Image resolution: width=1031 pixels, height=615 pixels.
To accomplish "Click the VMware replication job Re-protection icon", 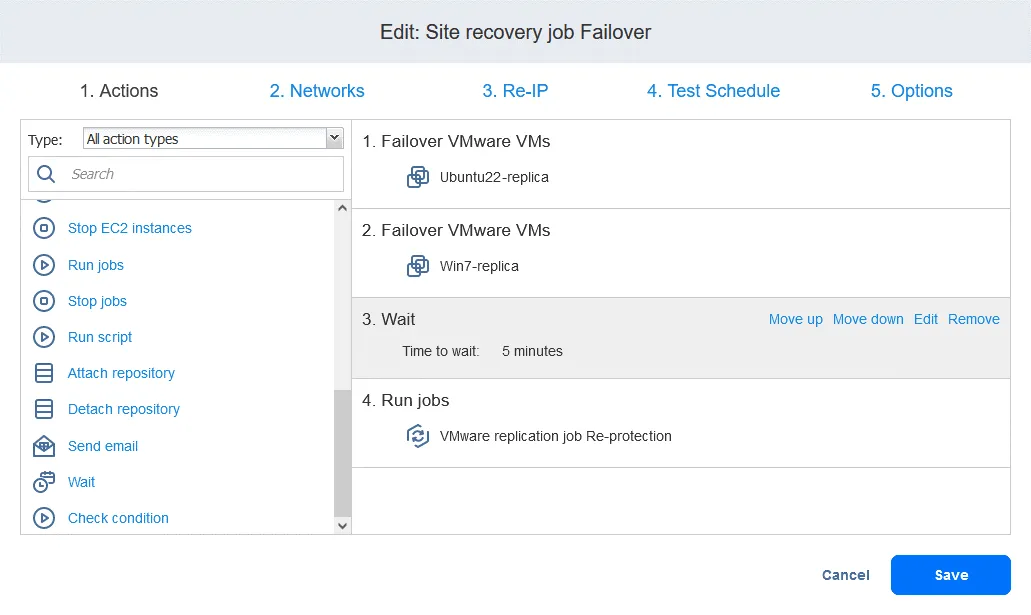I will click(x=417, y=436).
